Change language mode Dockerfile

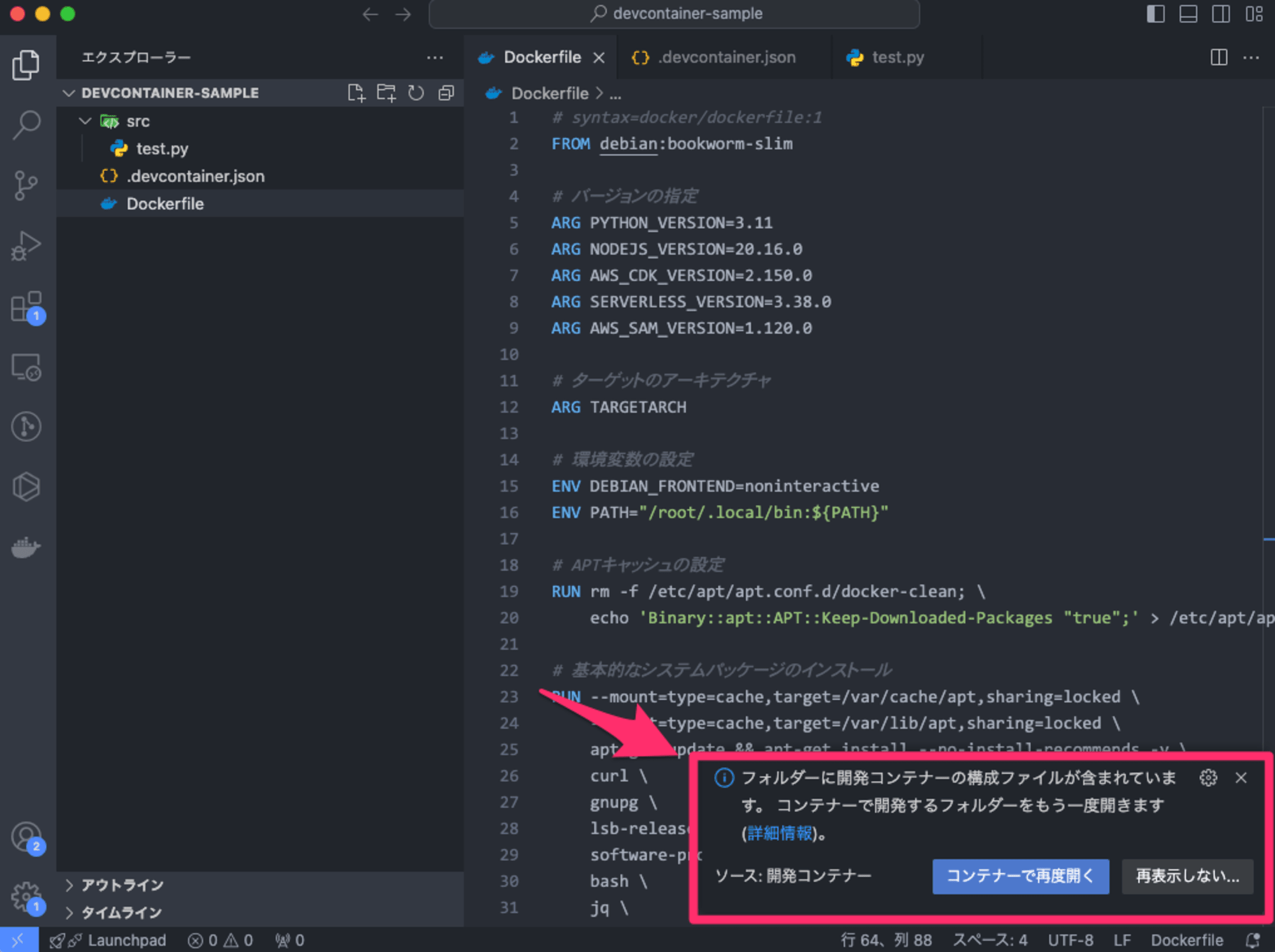1186,940
